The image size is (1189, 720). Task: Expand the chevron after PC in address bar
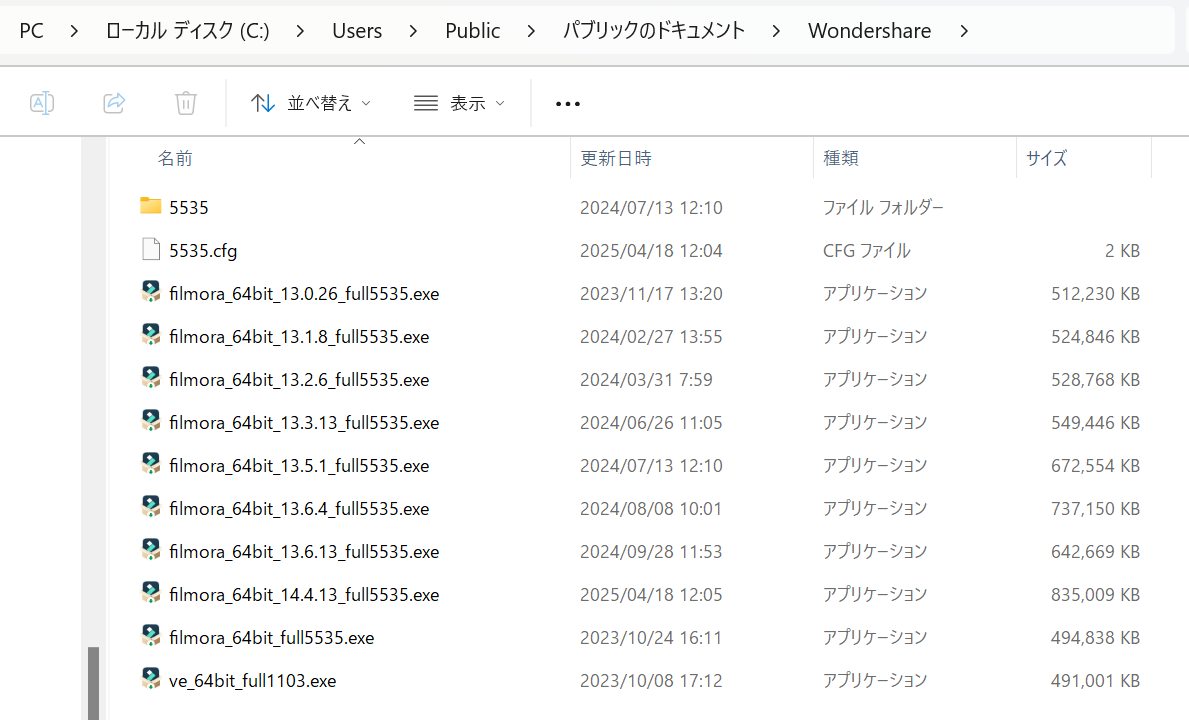(x=74, y=31)
